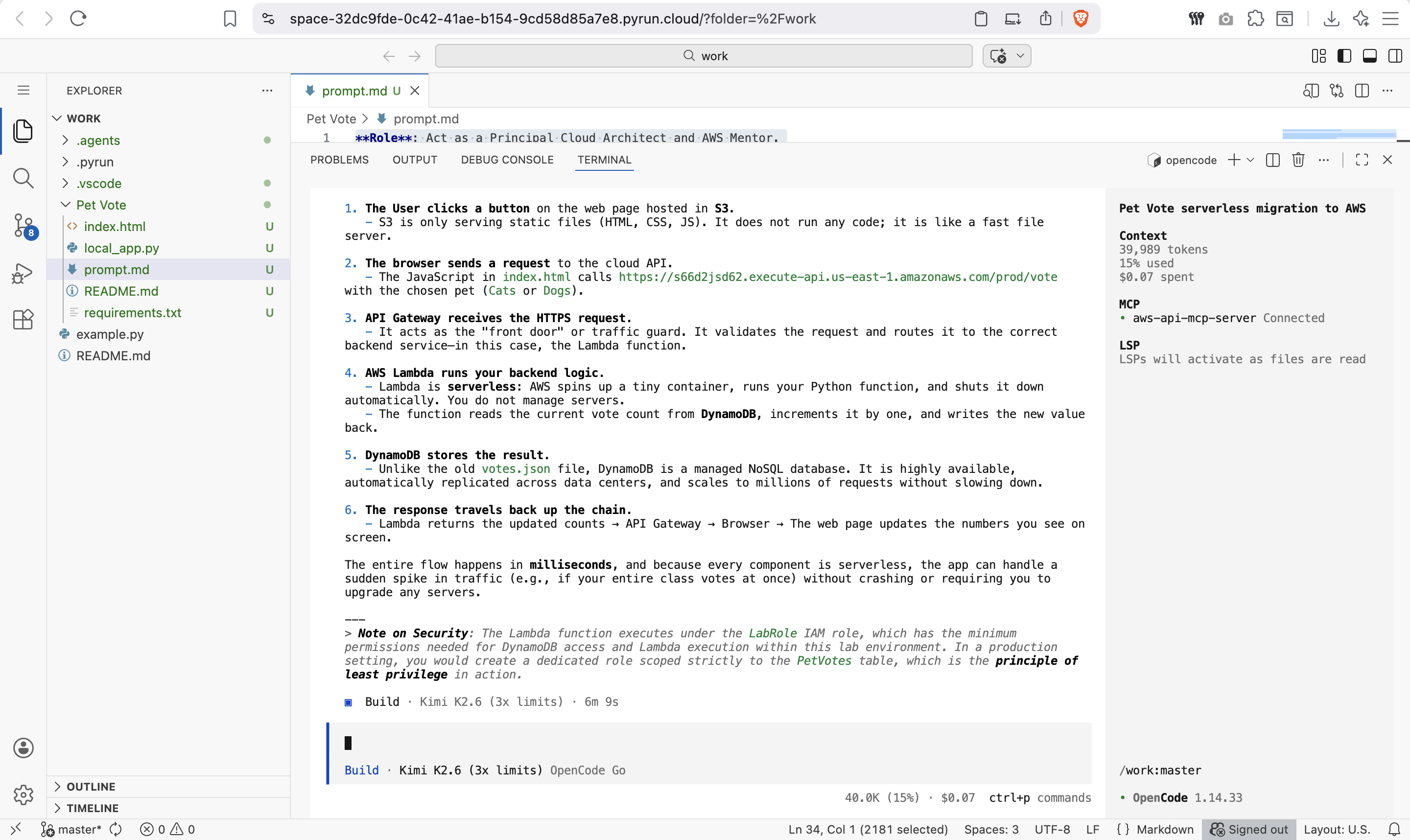The height and width of the screenshot is (840, 1410).
Task: Switch to the OUTPUT tab
Action: click(x=415, y=160)
